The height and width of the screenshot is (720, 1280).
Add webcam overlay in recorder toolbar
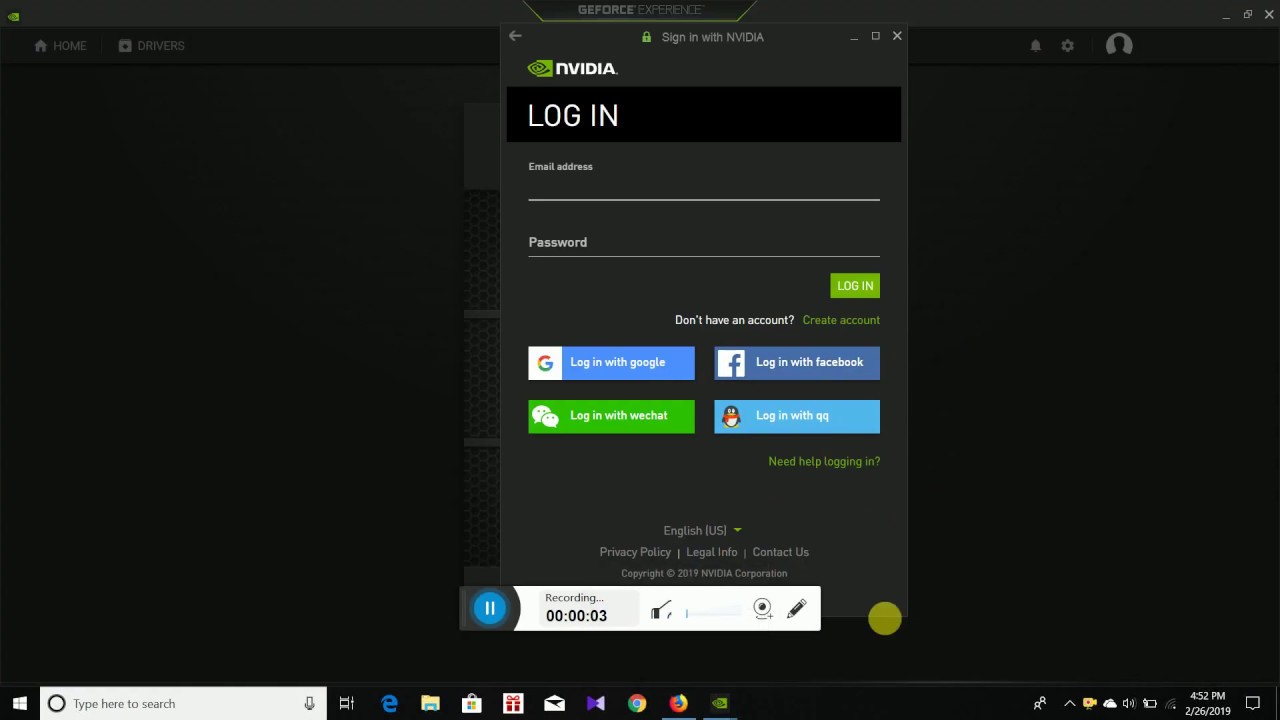tap(763, 609)
